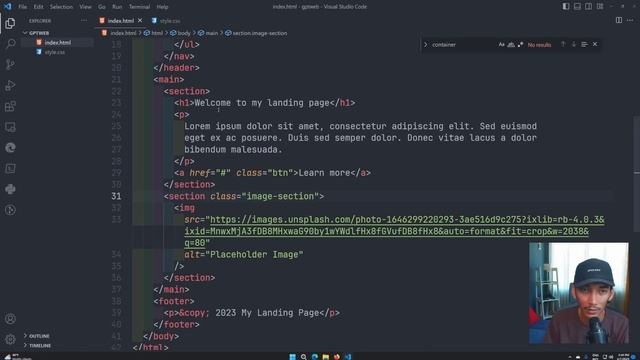This screenshot has height=360, width=640.
Task: Click the webcam overlay thumbnail
Action: click(579, 293)
